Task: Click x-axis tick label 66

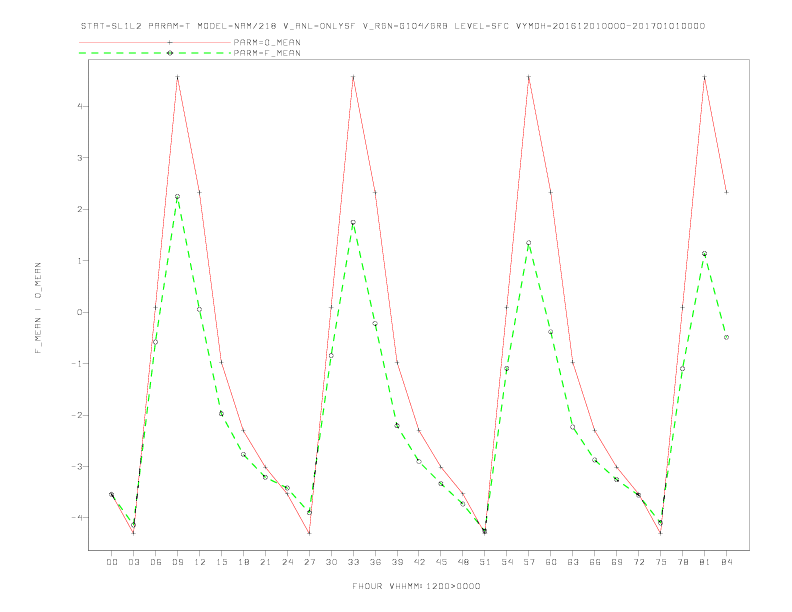Action: [x=595, y=562]
